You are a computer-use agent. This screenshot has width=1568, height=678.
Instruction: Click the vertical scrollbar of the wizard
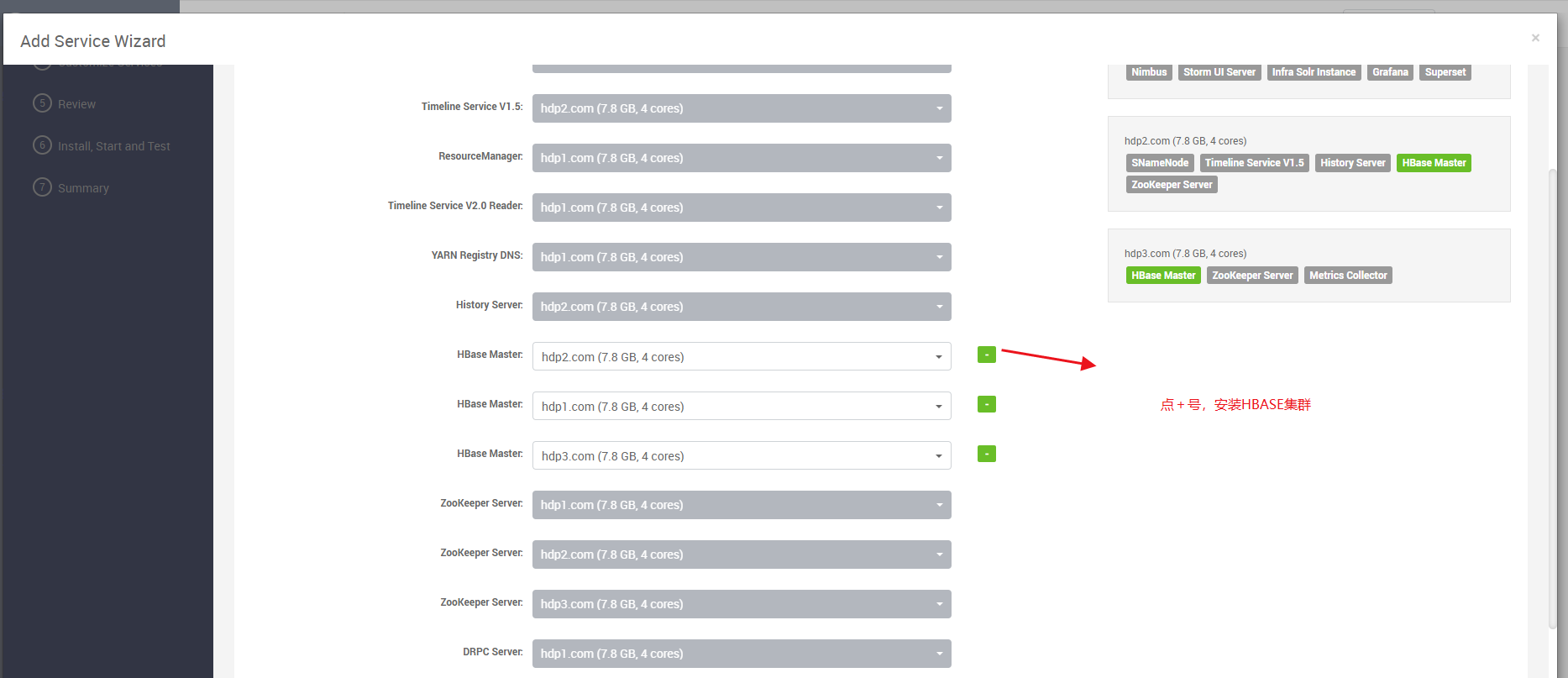[1552, 399]
